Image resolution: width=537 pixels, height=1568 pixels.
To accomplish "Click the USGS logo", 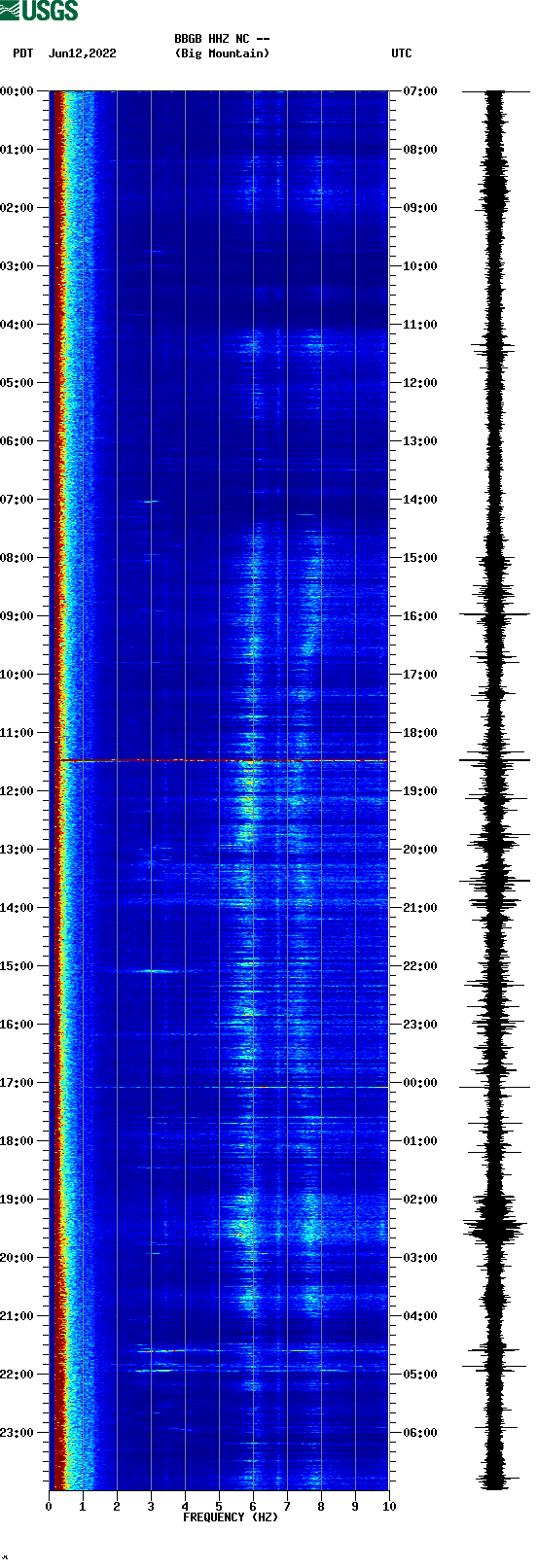I will click(39, 11).
